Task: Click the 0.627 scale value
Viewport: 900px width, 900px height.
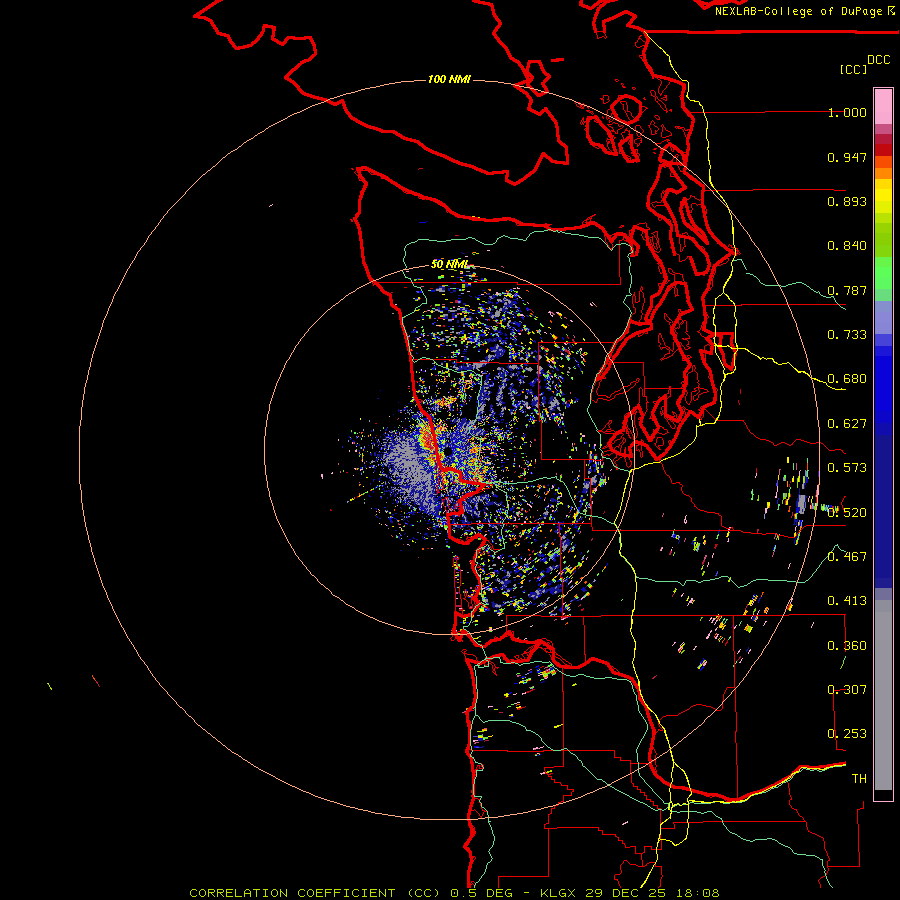Action: (847, 424)
